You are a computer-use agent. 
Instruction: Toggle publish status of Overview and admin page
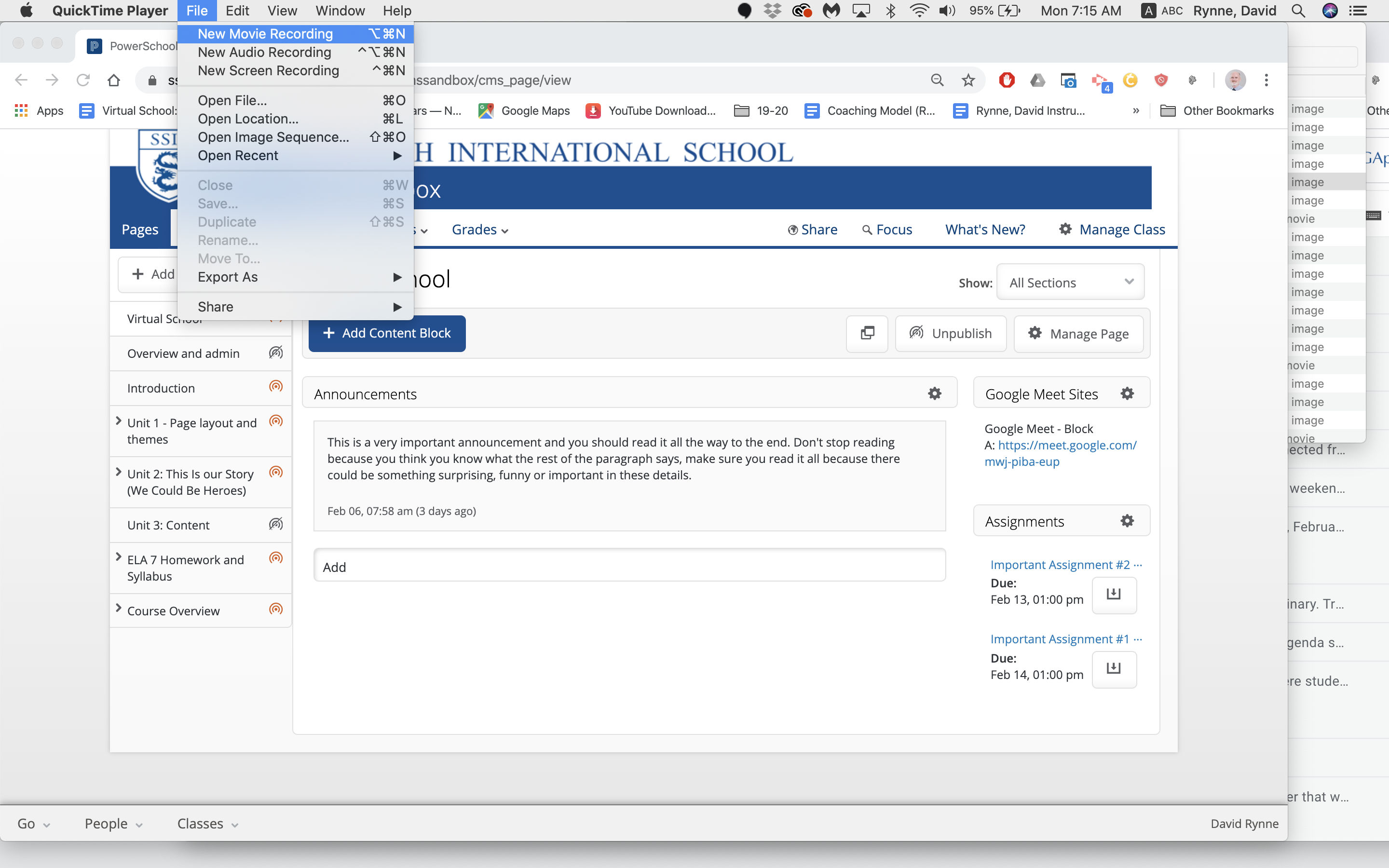pos(276,353)
